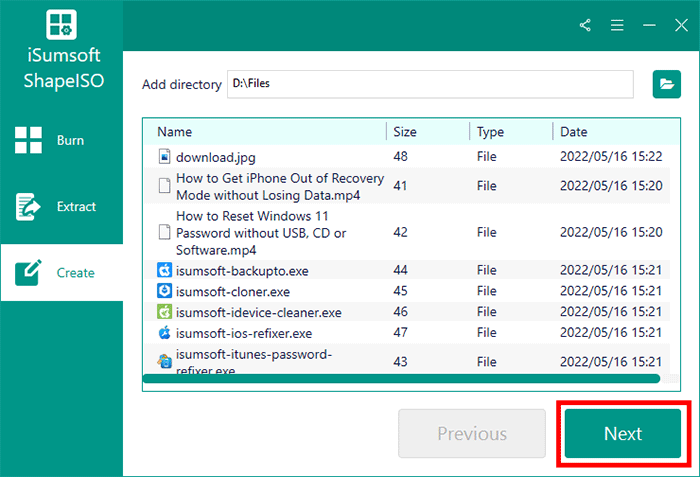Open the share icon in title bar
700x477 pixels.
[x=585, y=25]
